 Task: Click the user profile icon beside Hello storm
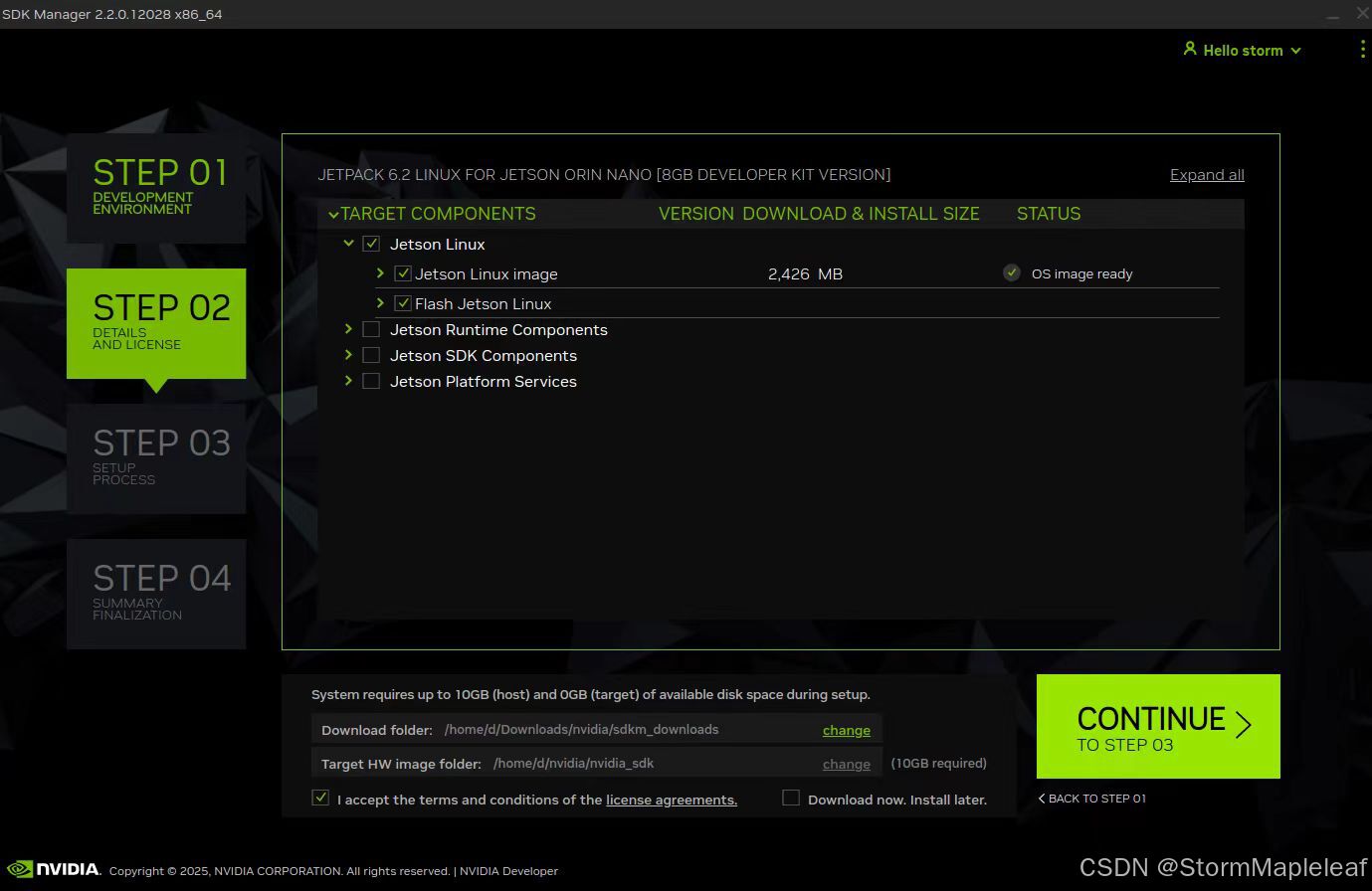[1190, 49]
